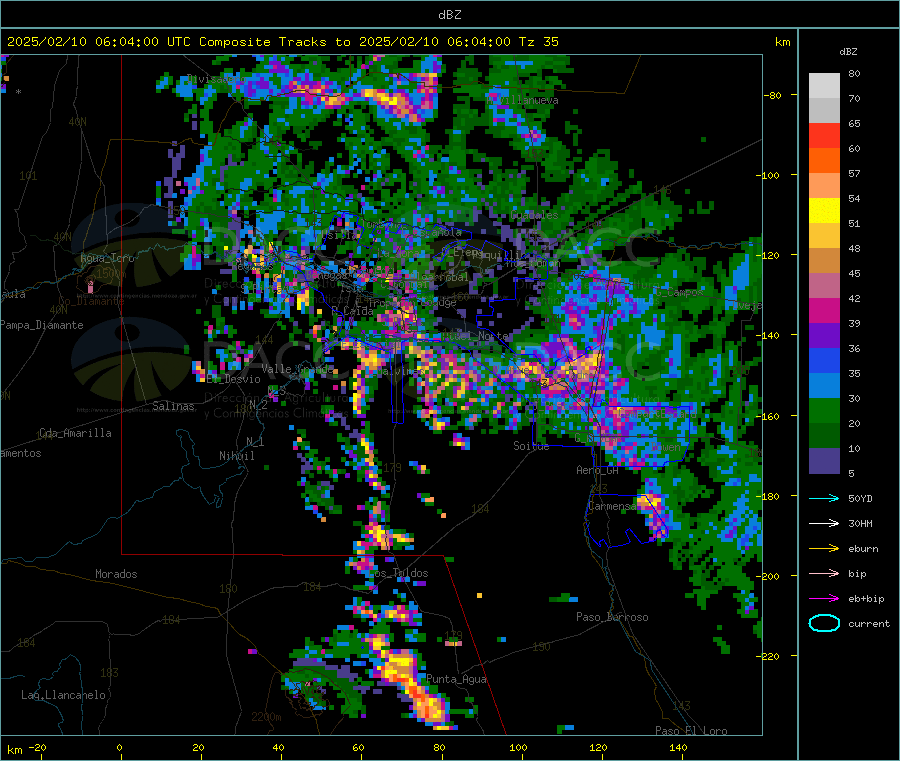Click the magenta eb+bip arrow legend icon
This screenshot has height=761, width=900.
[x=824, y=599]
